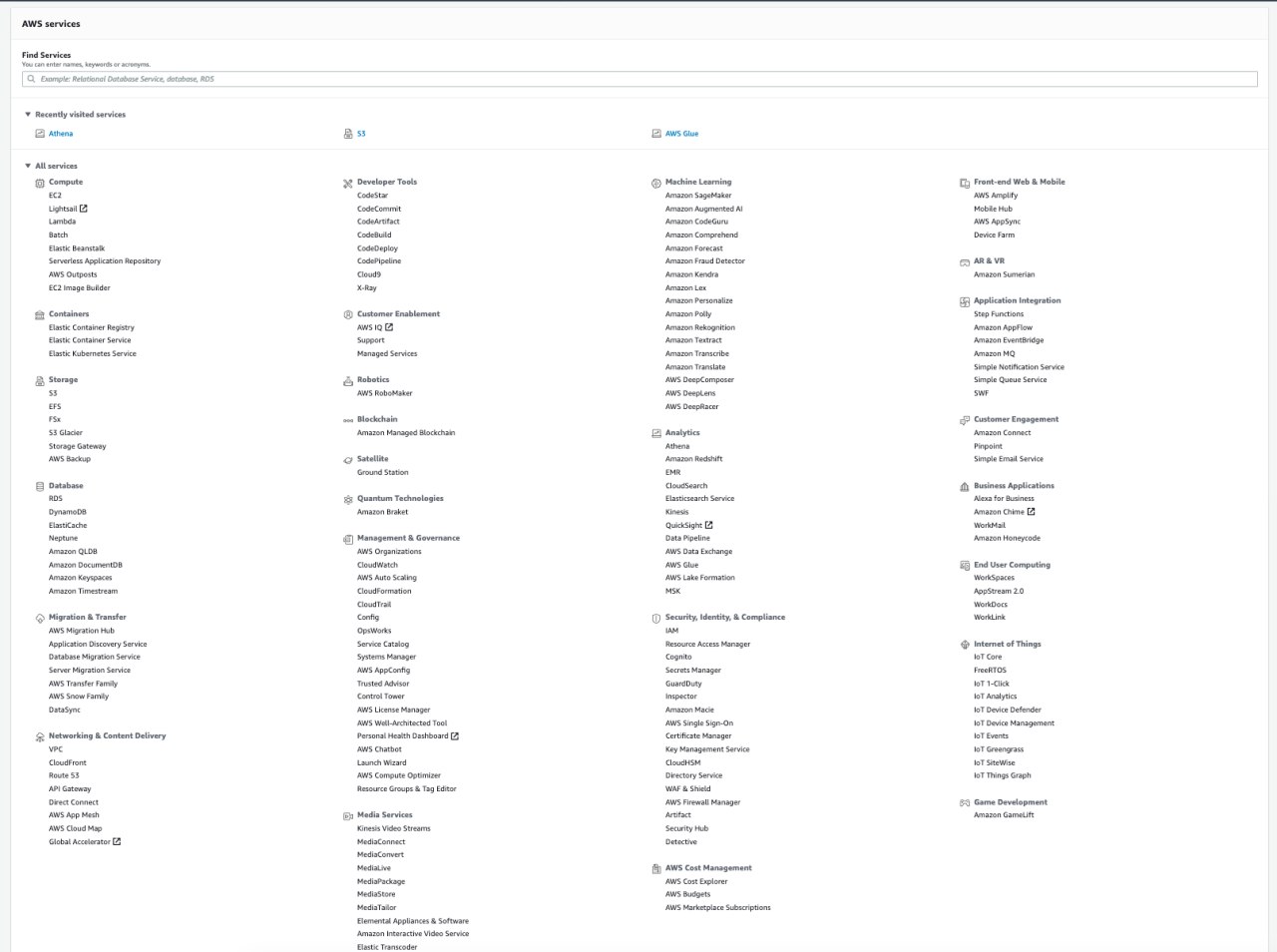Open Amazon Sumerian

click(1005, 274)
